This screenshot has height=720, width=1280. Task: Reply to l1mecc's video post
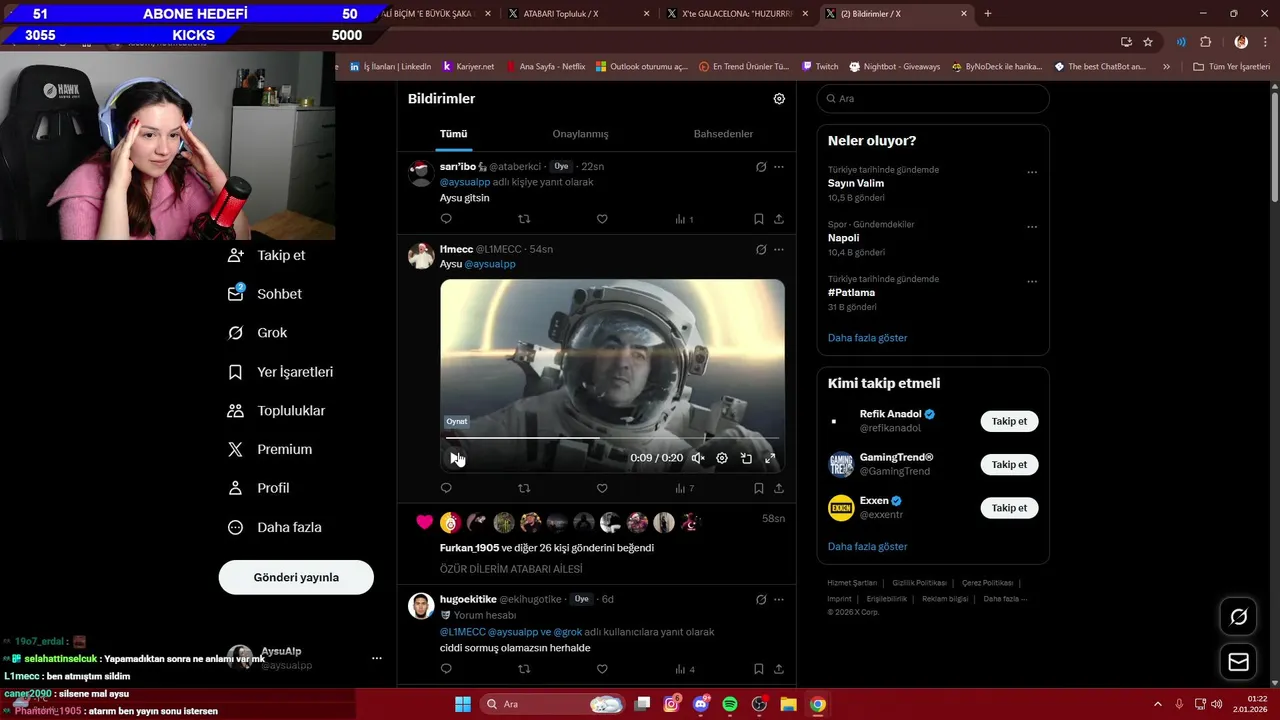[446, 489]
